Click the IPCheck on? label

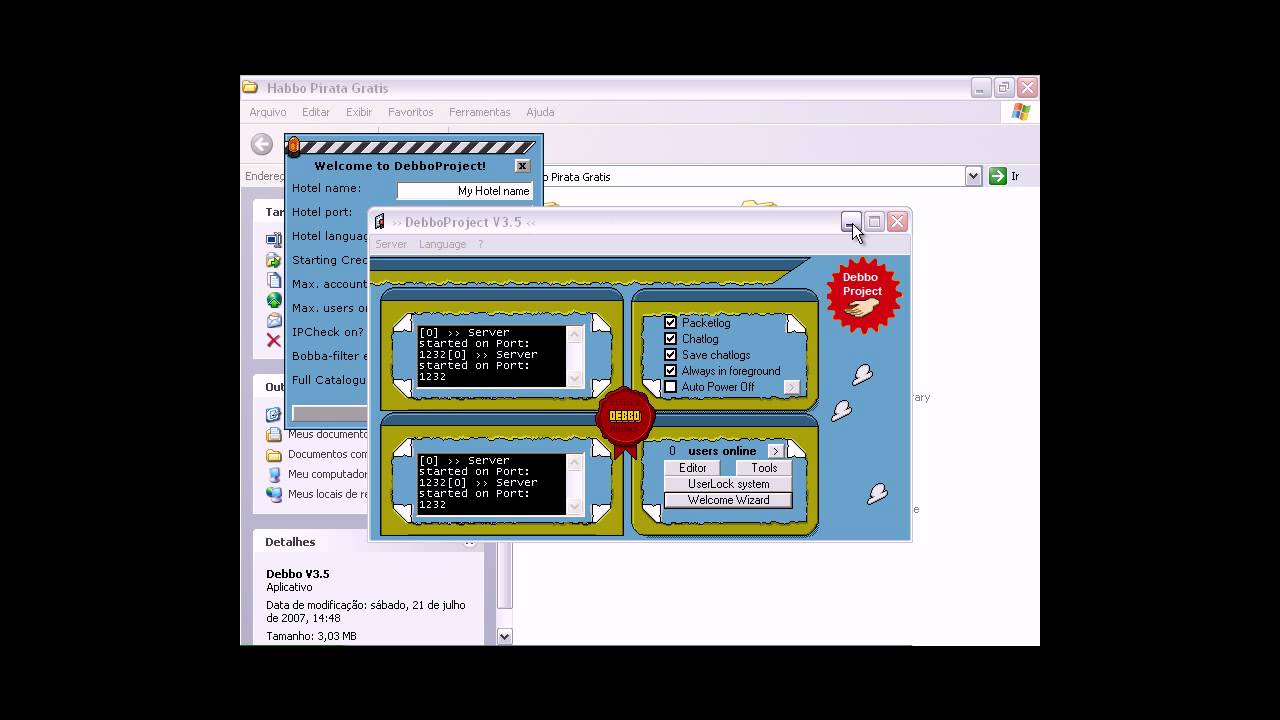click(x=328, y=332)
